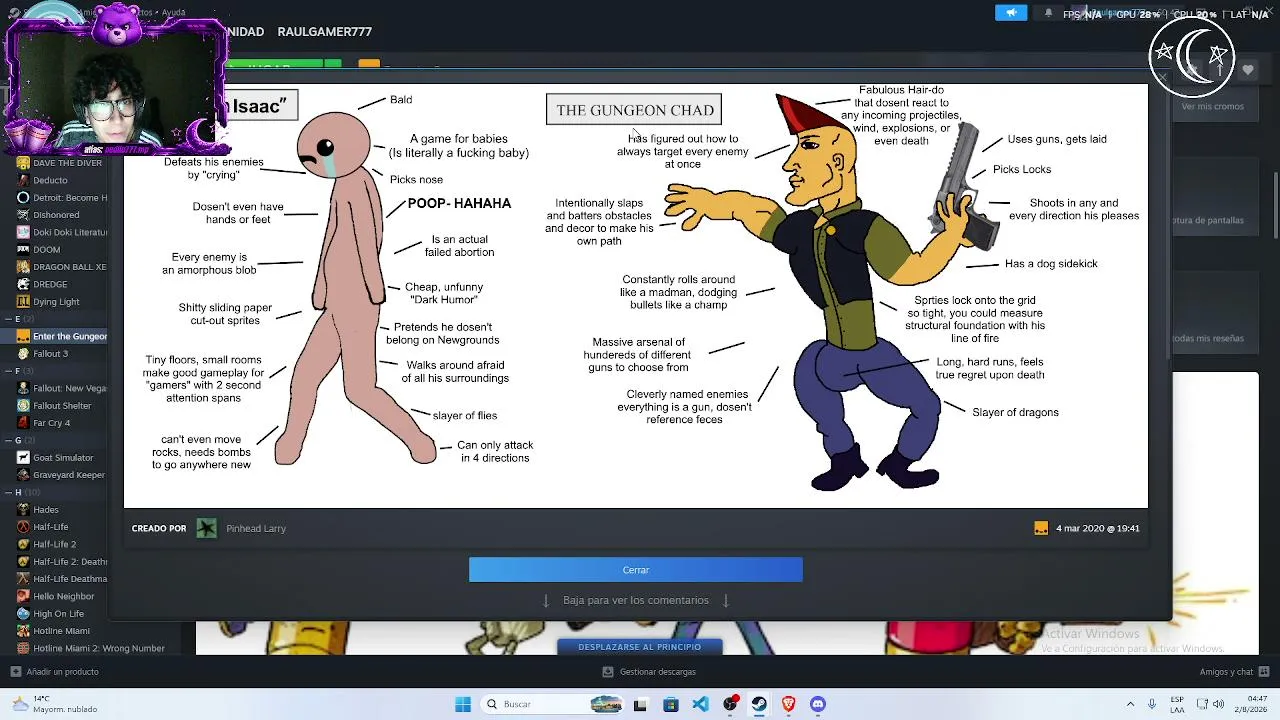
Task: Click the heart favorite icon
Action: [1248, 70]
